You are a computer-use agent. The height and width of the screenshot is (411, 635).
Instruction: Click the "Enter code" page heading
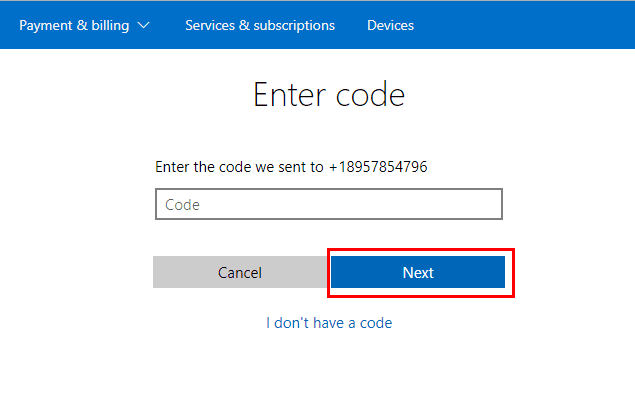pos(329,95)
